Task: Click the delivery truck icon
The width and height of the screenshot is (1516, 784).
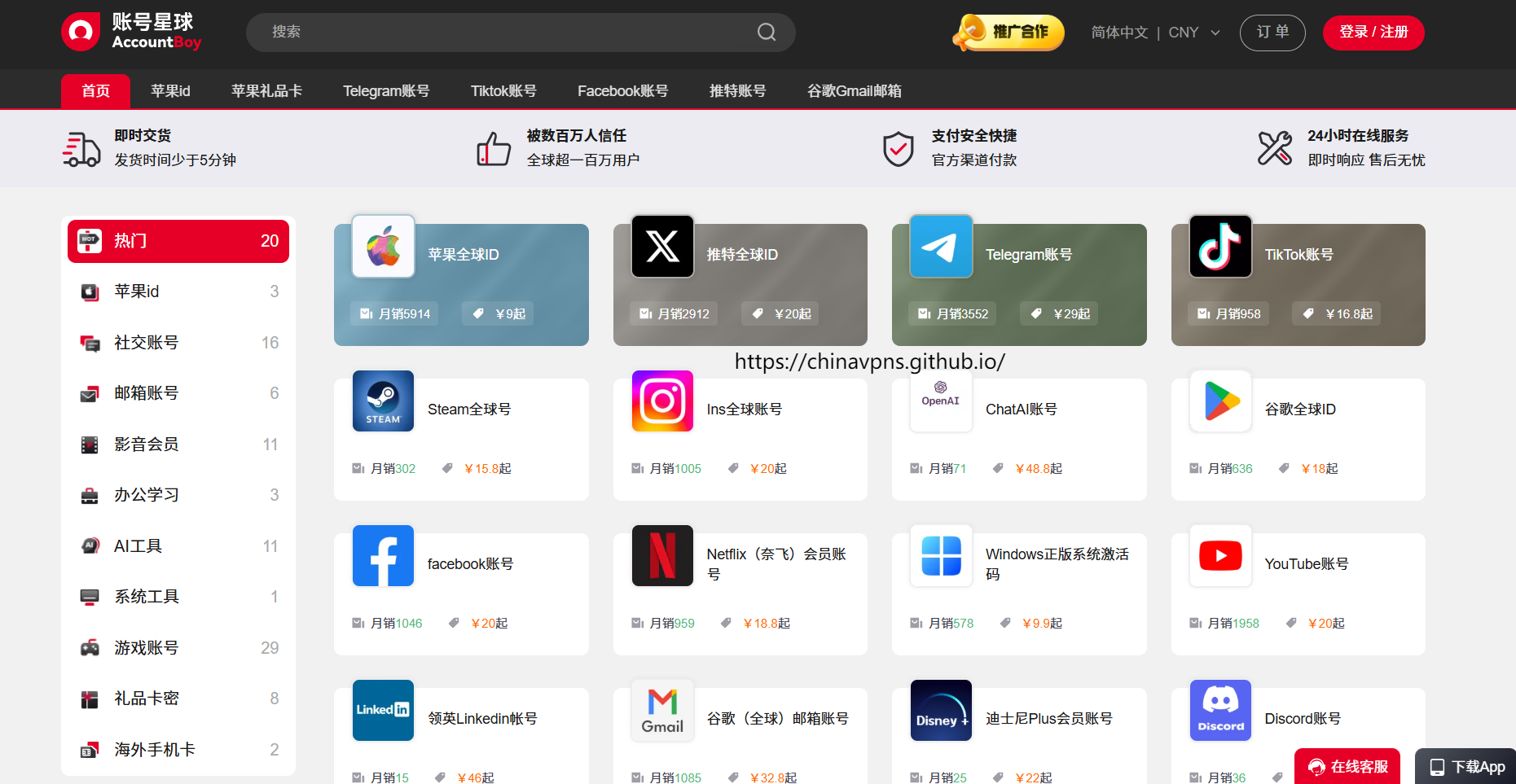Action: pyautogui.click(x=81, y=149)
